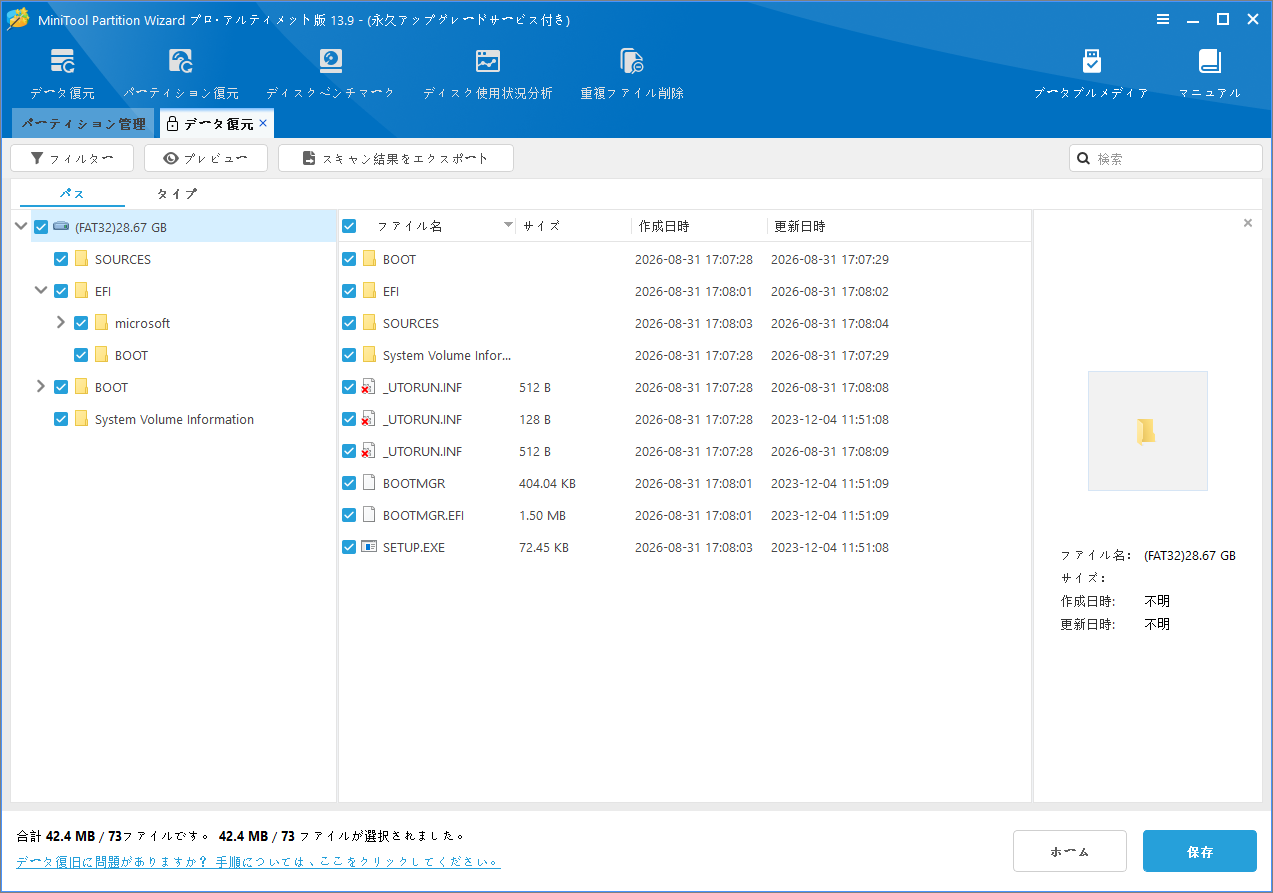Open the ファイル名 column sort dropdown arrow

508,226
